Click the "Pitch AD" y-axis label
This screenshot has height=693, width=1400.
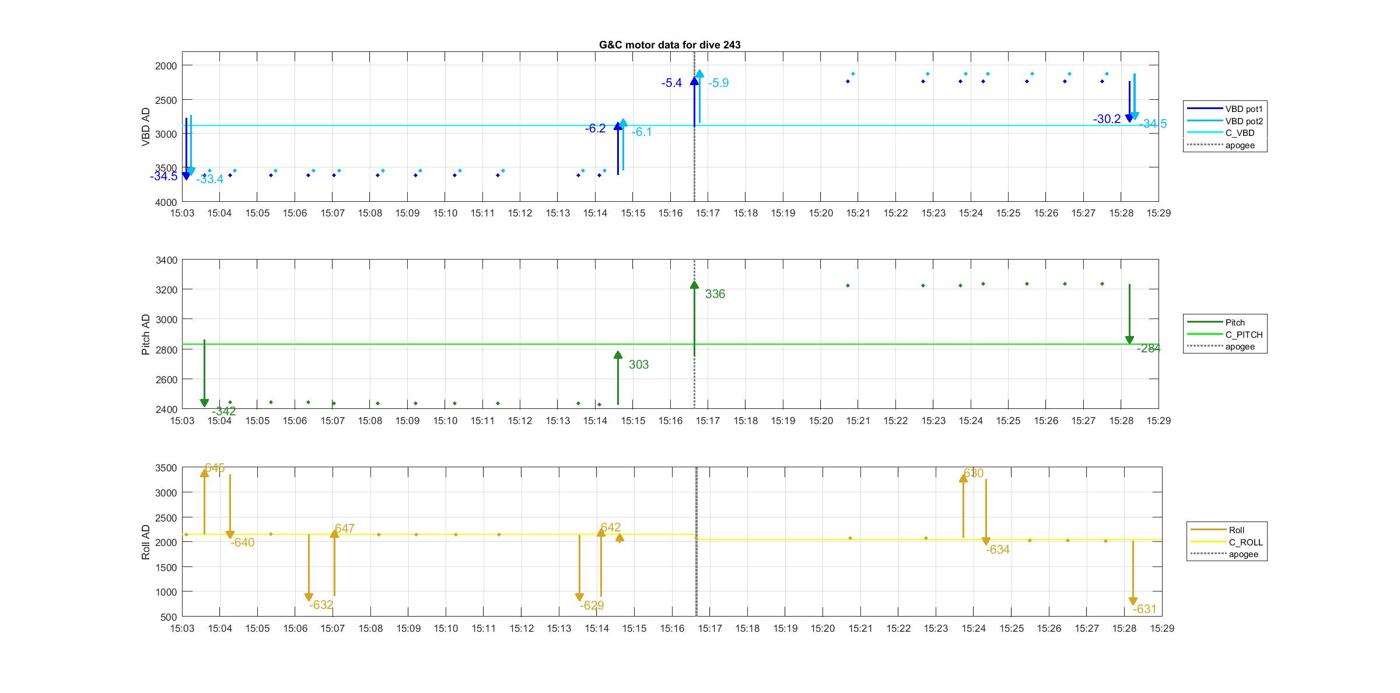[x=146, y=334]
